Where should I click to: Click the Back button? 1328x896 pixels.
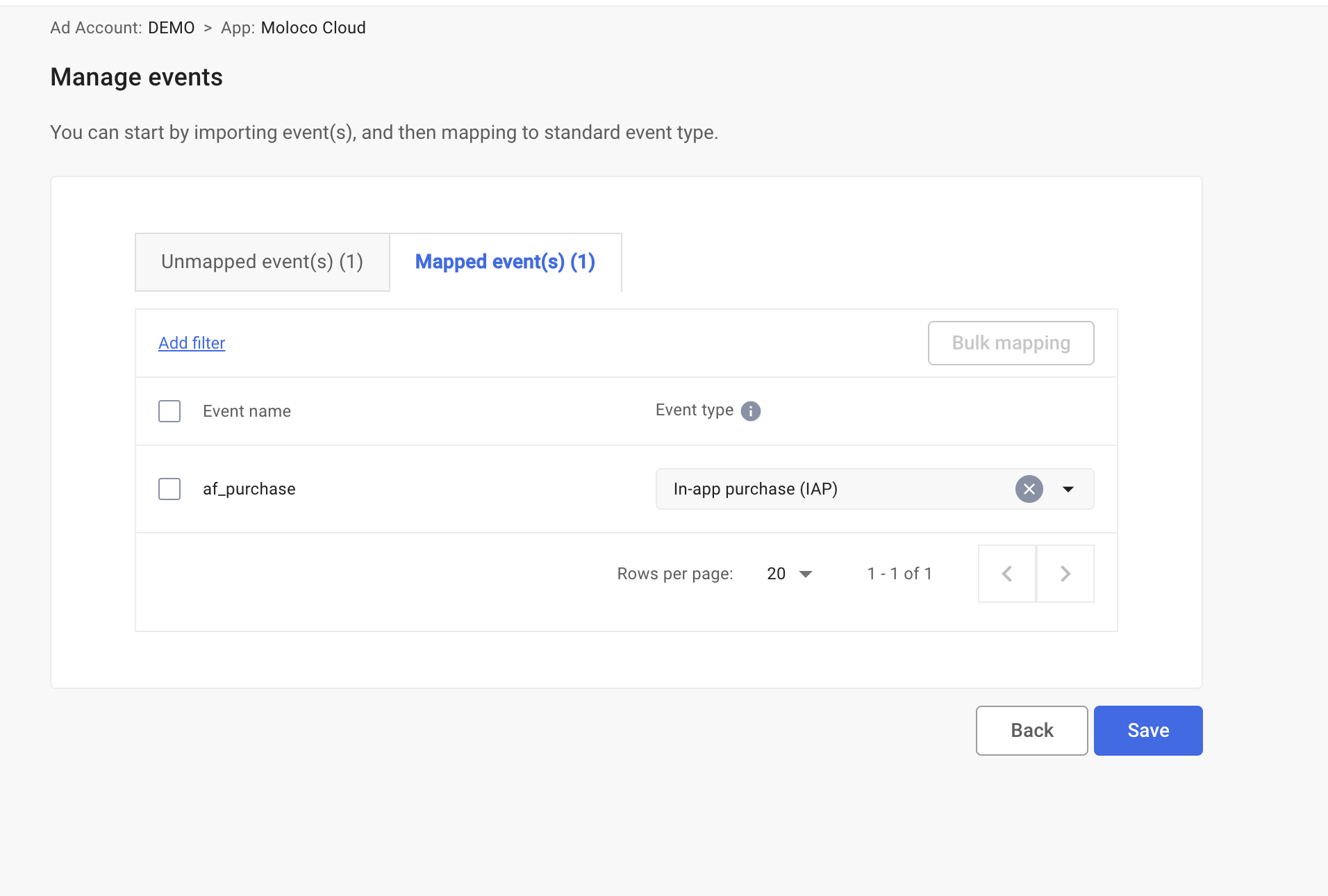(1031, 731)
